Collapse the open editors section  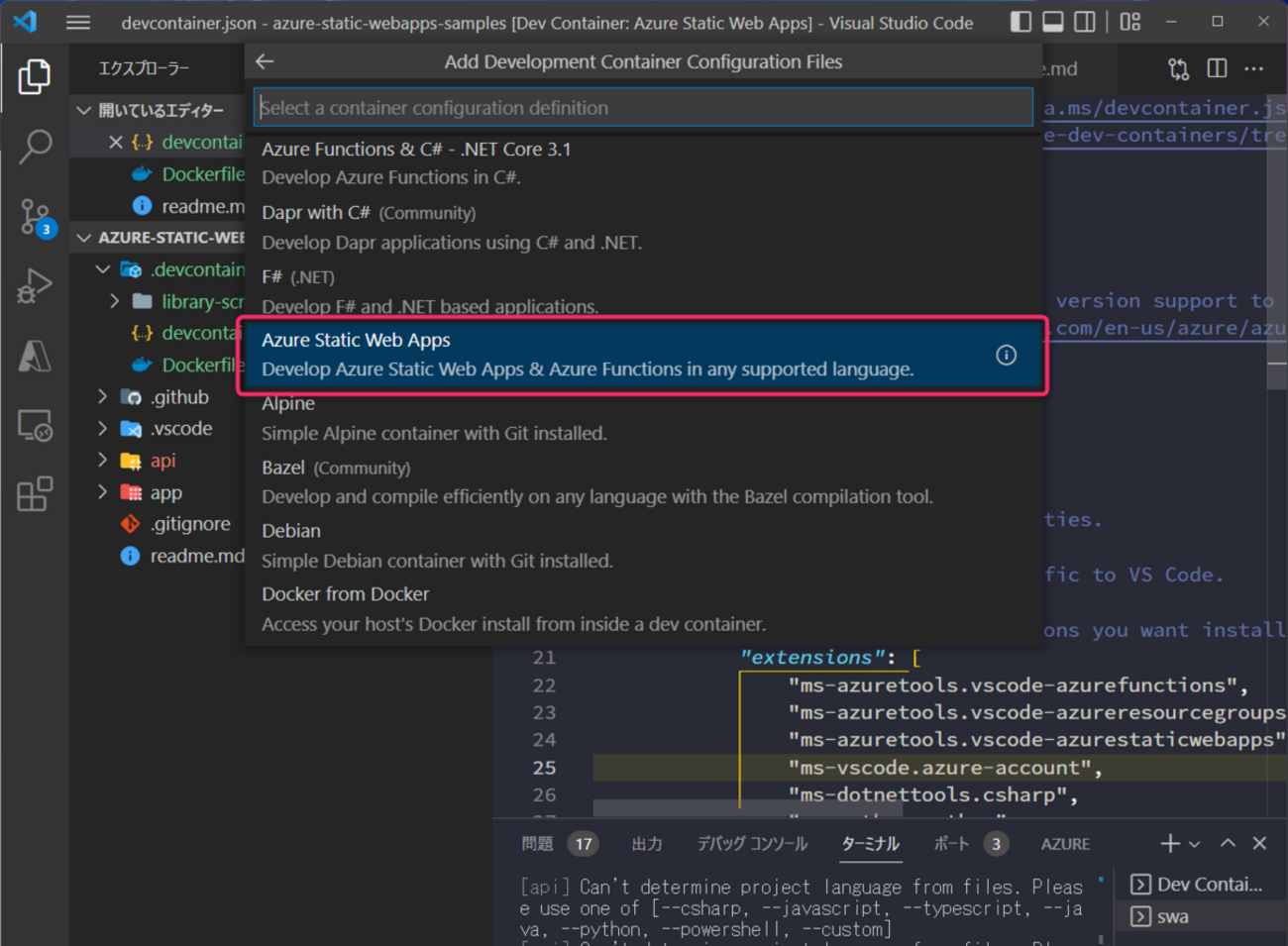(84, 110)
